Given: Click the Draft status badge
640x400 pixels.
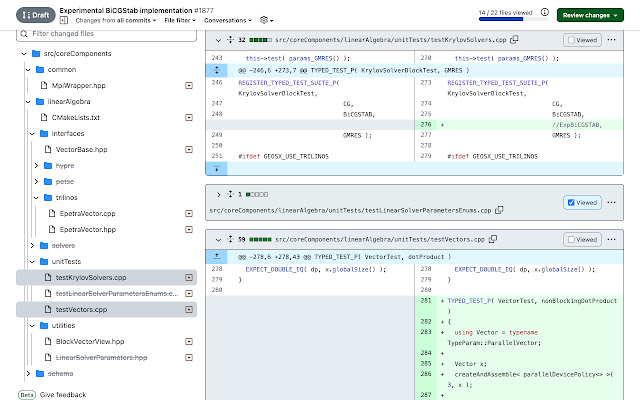Looking at the screenshot, I should [x=36, y=15].
